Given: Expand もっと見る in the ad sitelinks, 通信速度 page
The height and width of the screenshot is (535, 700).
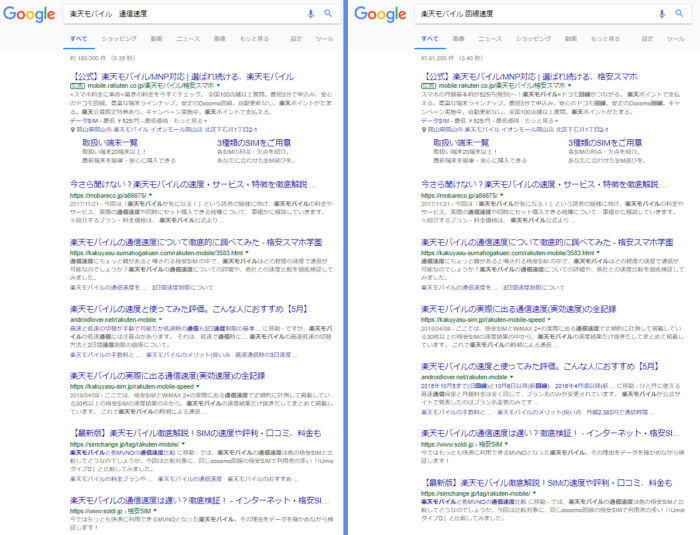Looking at the screenshot, I should coord(190,121).
